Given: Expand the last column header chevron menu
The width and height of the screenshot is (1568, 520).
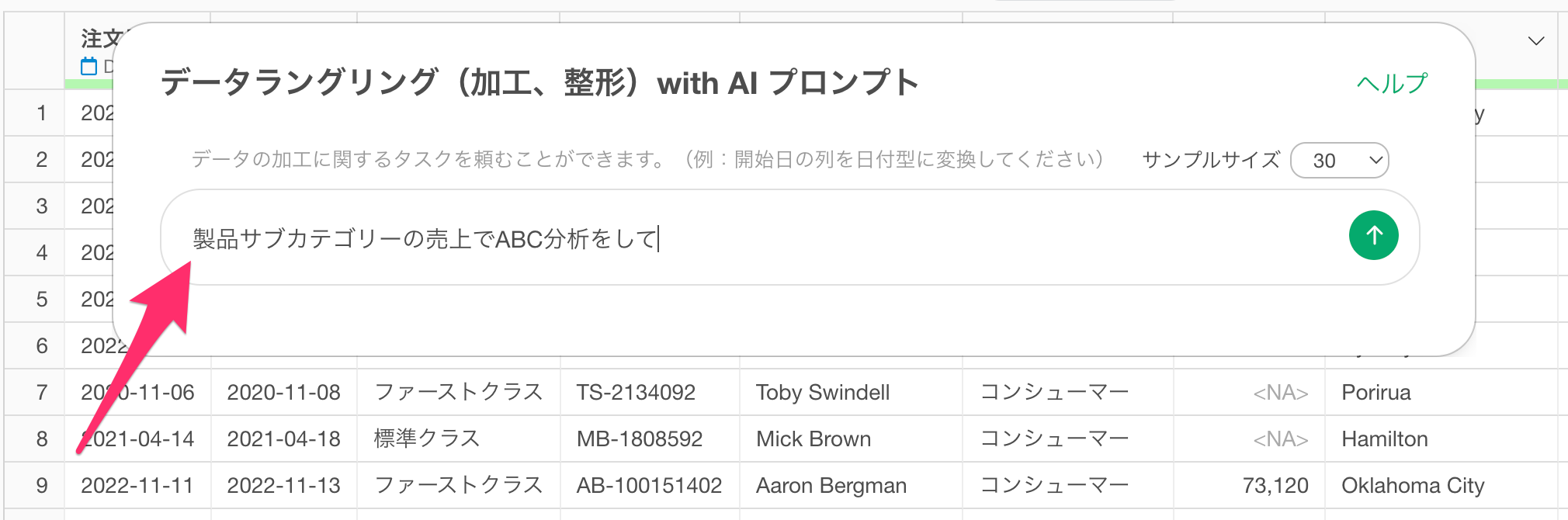Looking at the screenshot, I should [x=1535, y=41].
